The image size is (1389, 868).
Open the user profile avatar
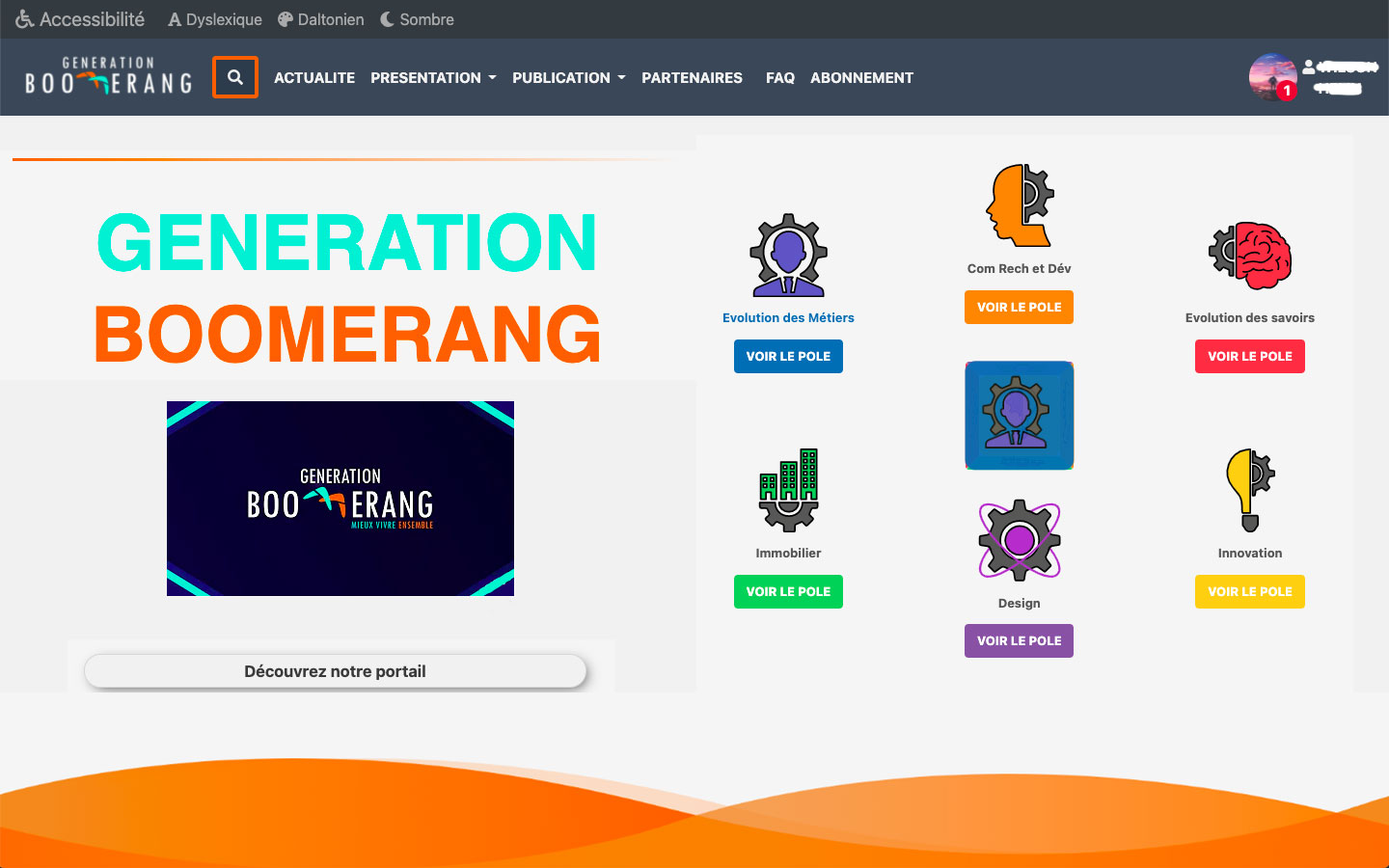1272,77
